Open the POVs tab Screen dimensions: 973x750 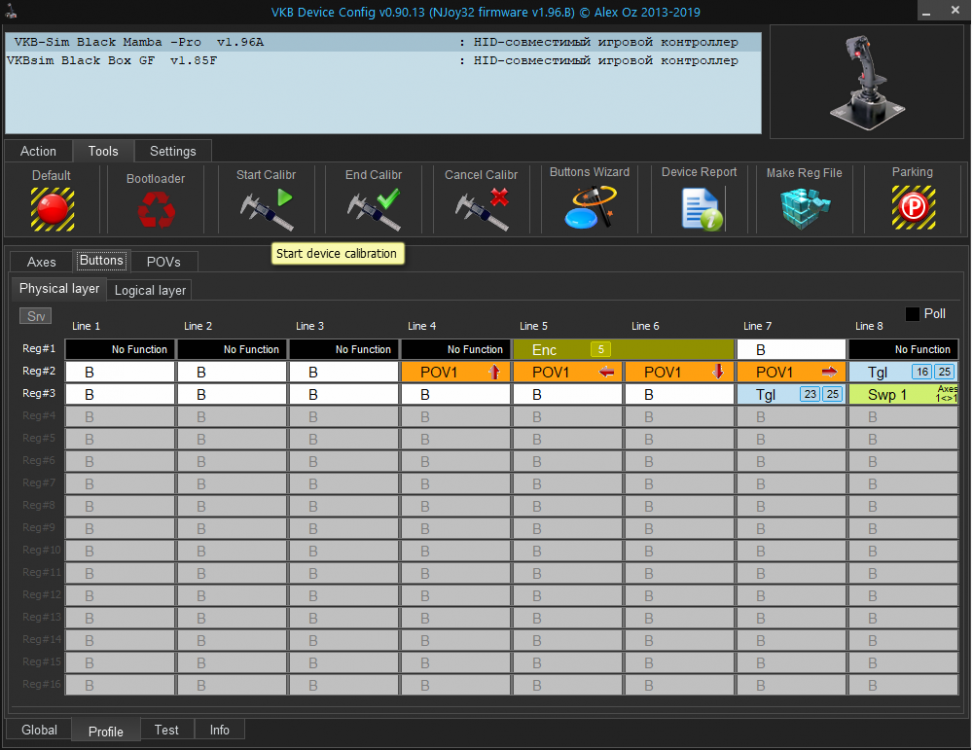163,262
